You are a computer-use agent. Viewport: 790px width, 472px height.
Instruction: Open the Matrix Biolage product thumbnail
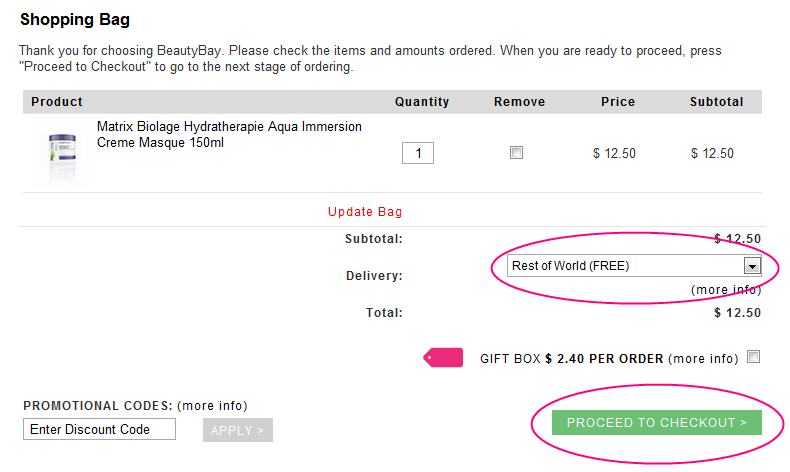point(62,154)
